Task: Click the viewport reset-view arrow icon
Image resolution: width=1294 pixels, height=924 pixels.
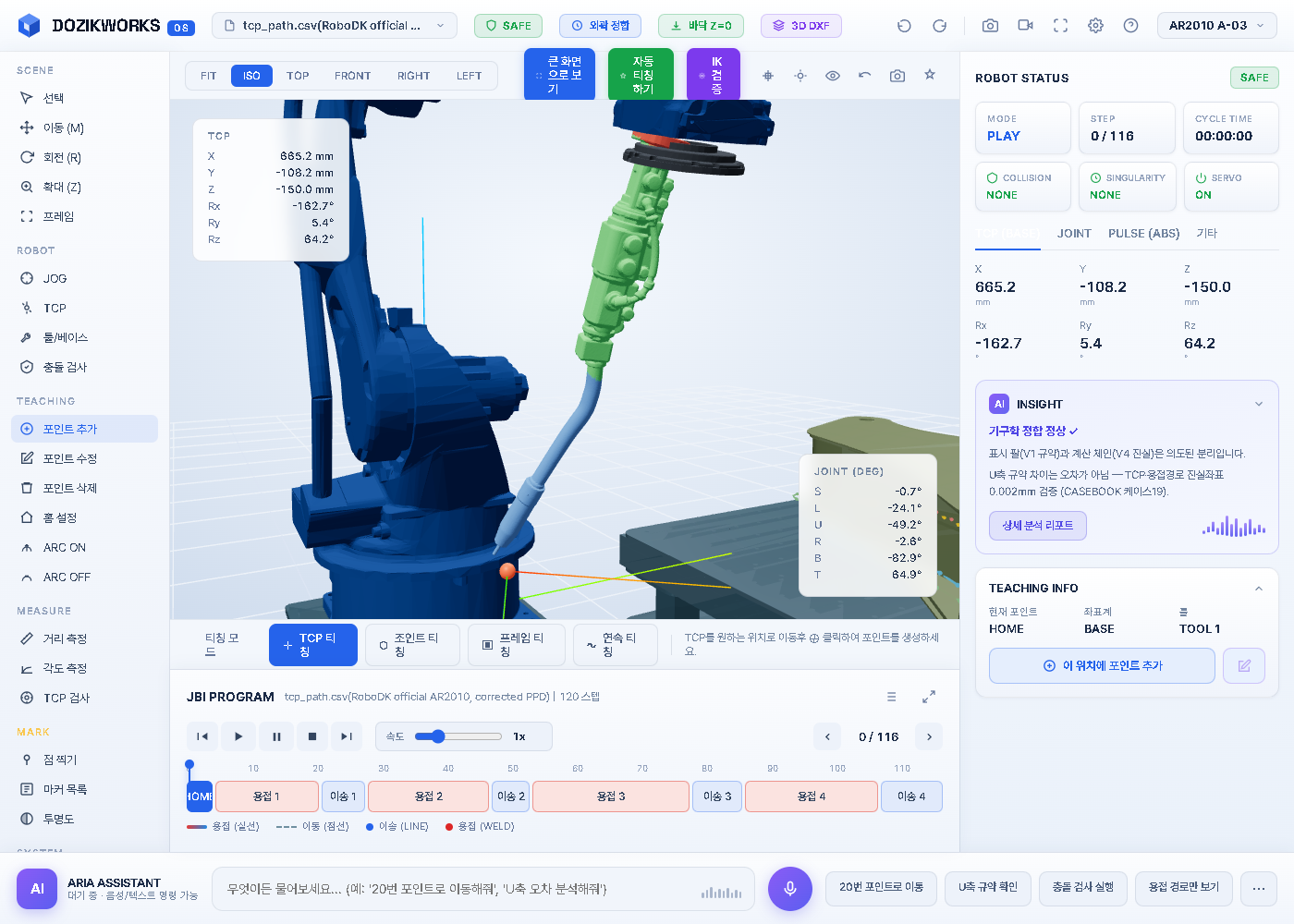Action: pyautogui.click(x=865, y=76)
